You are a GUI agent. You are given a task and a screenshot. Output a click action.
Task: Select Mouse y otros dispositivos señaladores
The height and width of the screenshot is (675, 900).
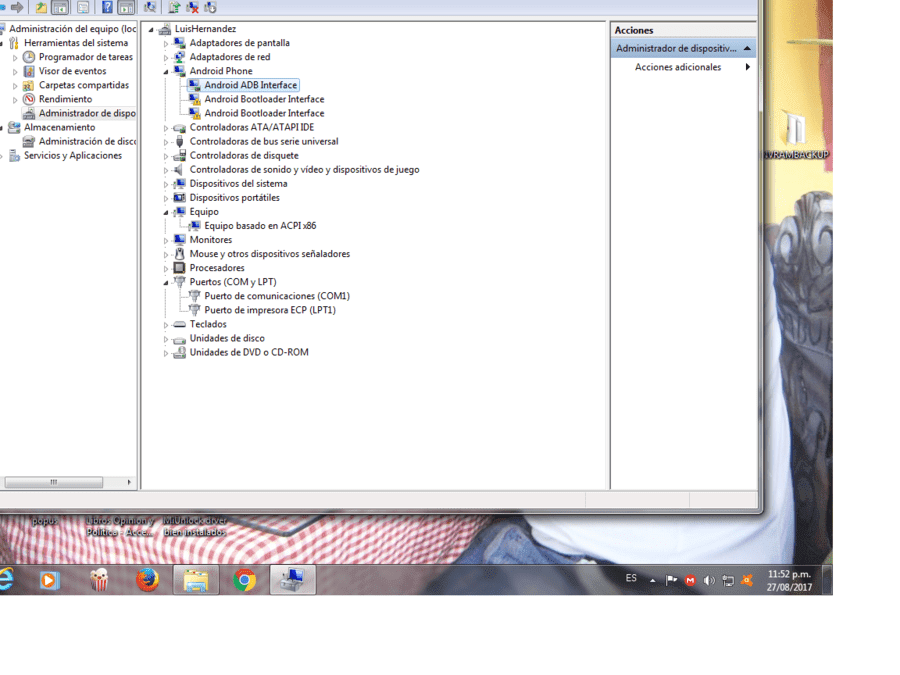[x=270, y=254]
